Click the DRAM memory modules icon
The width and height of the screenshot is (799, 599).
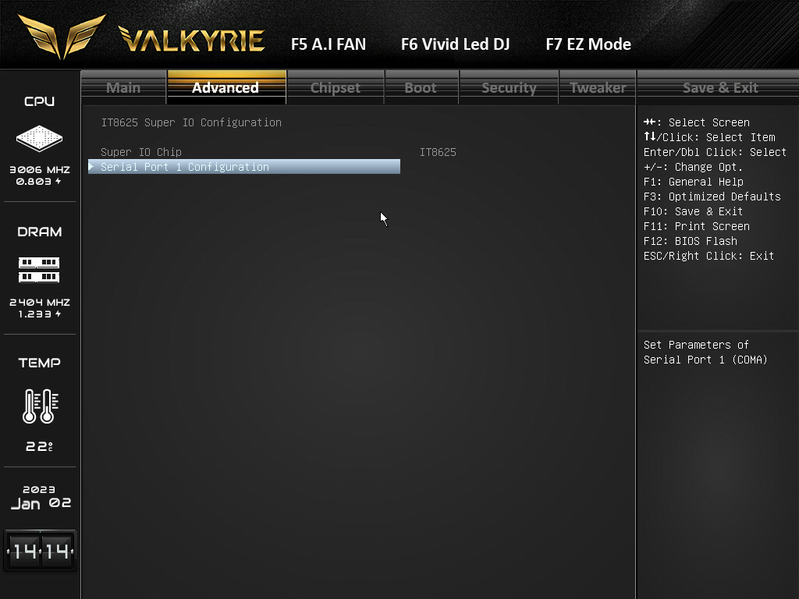[39, 269]
